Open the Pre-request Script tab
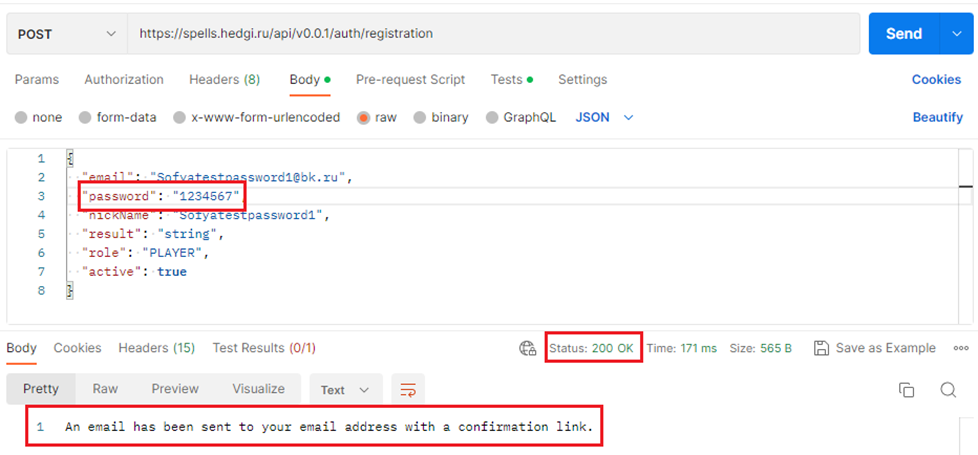Viewport: 978px width, 455px height. click(x=410, y=80)
